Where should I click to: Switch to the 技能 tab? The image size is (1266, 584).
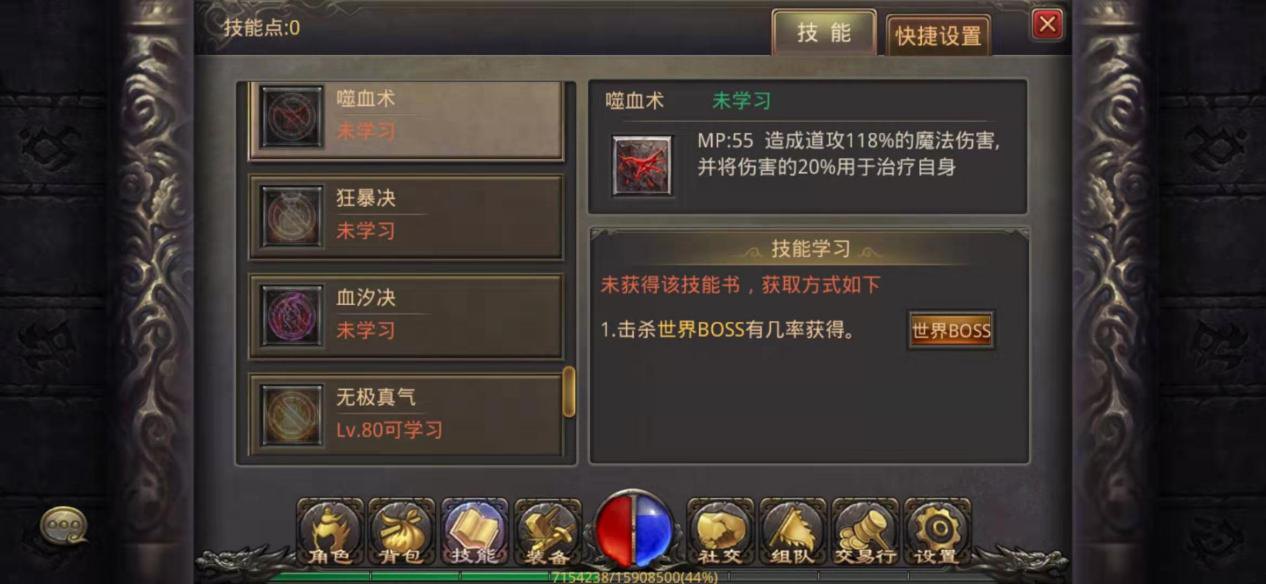click(x=824, y=33)
